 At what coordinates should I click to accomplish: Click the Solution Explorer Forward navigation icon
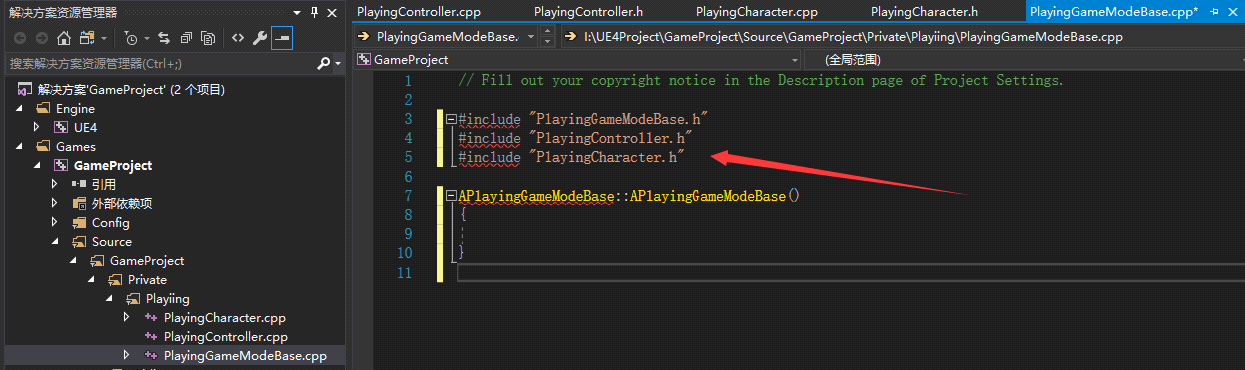coord(42,38)
